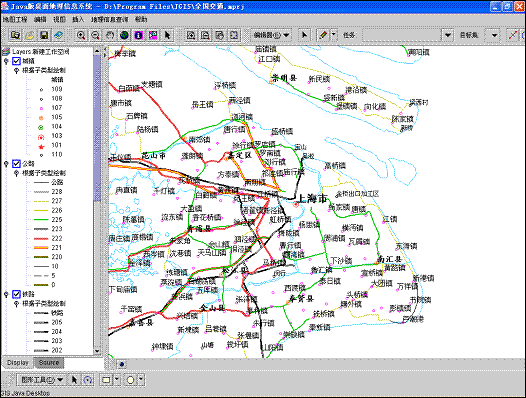This screenshot has width=526, height=398.
Task: Click the layer panel scroll up arrow
Action: 97,51
